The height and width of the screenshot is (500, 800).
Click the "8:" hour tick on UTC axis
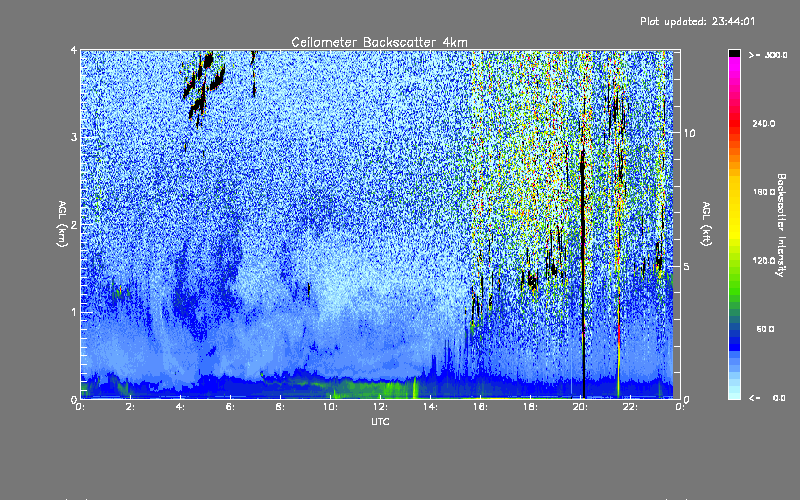coord(280,407)
